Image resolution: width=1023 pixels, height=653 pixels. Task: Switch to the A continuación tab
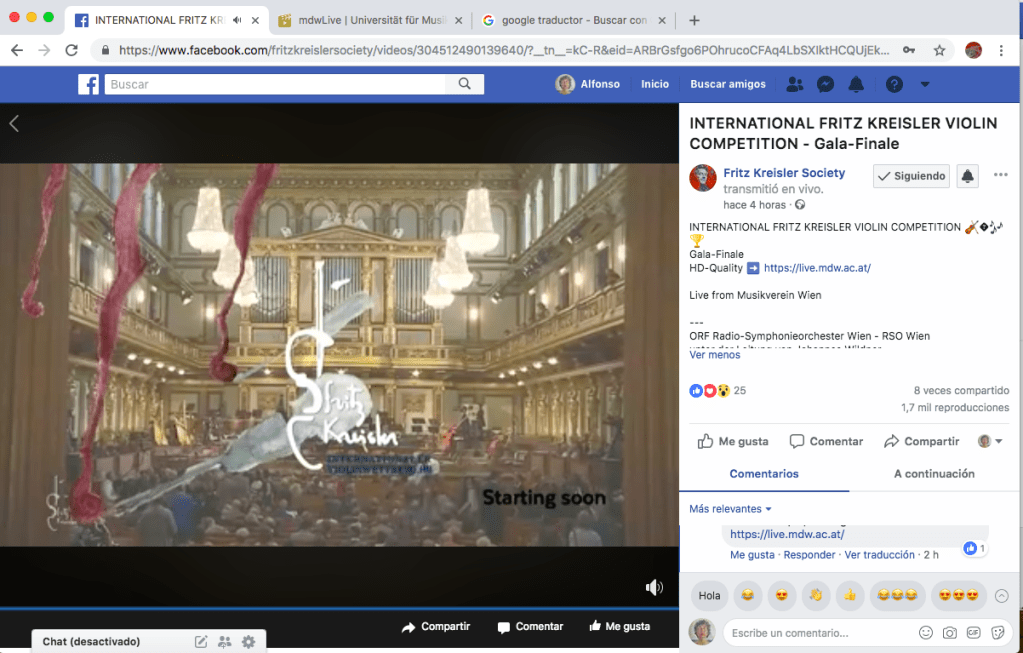[934, 474]
